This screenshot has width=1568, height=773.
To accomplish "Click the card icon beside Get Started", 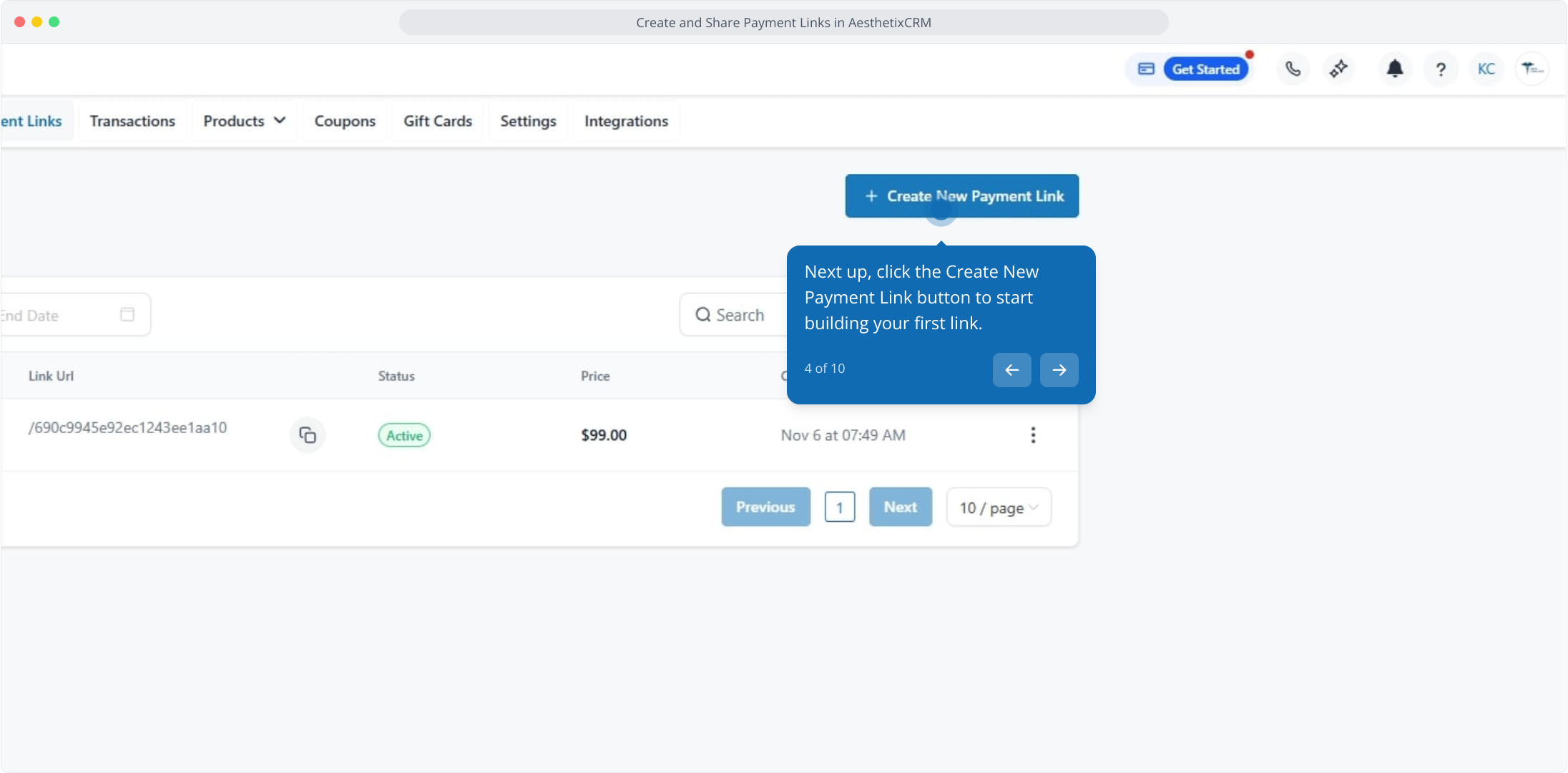I will 1146,69.
